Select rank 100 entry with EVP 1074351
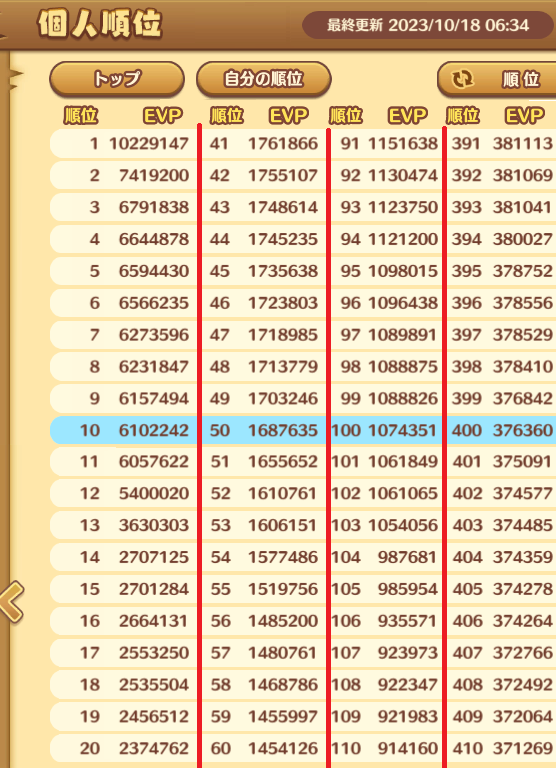 [386, 431]
